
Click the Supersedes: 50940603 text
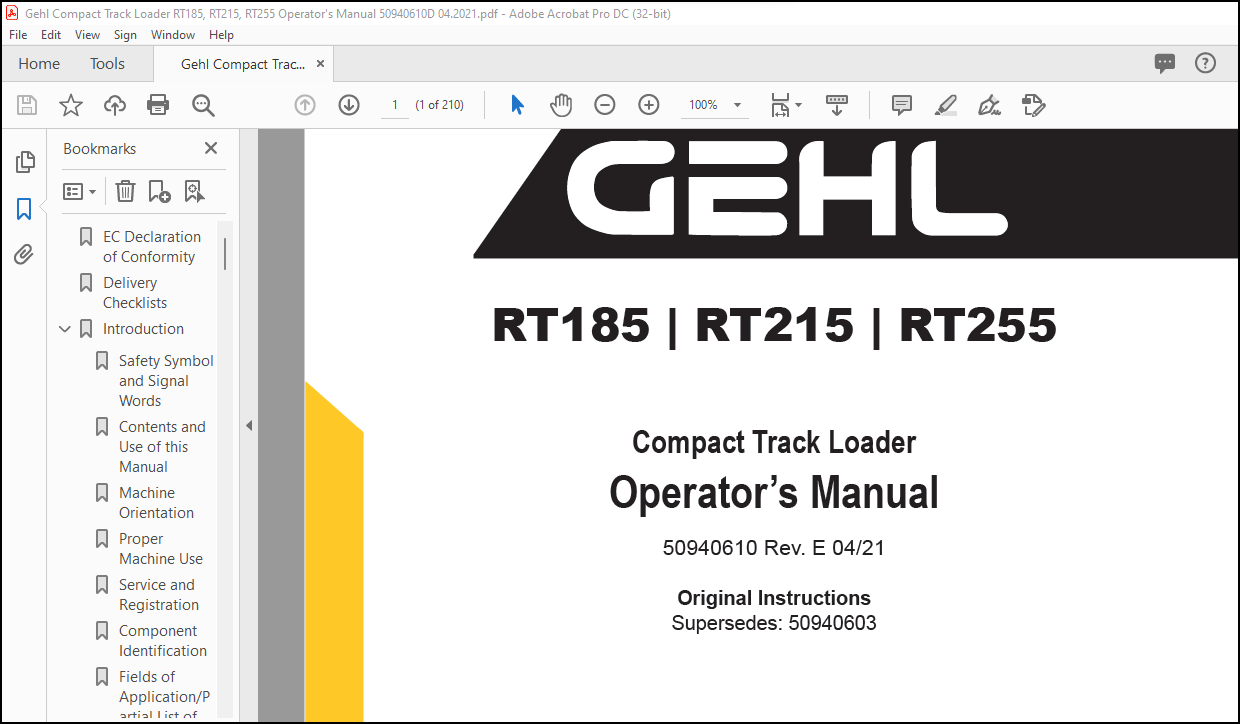(x=774, y=624)
